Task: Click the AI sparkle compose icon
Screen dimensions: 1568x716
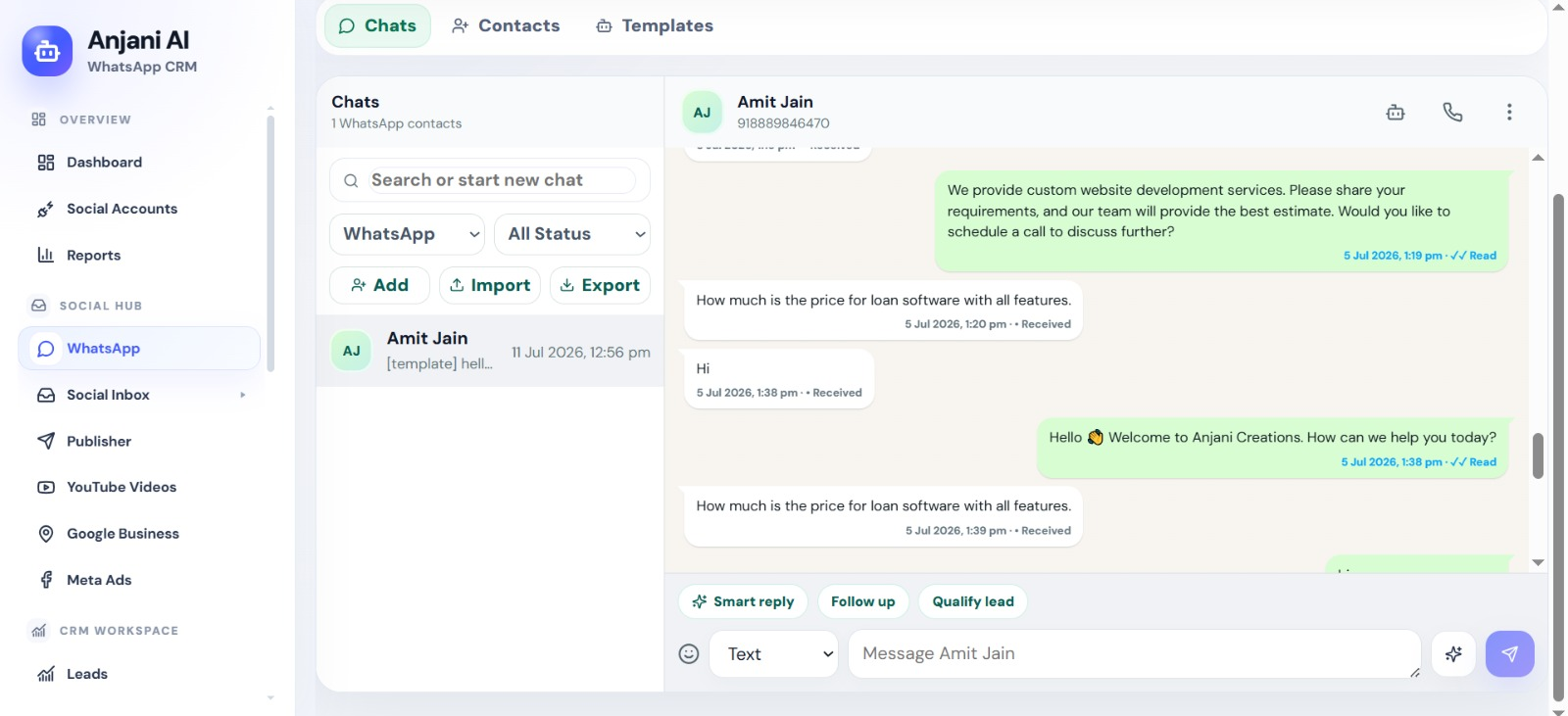Action: tap(1453, 653)
